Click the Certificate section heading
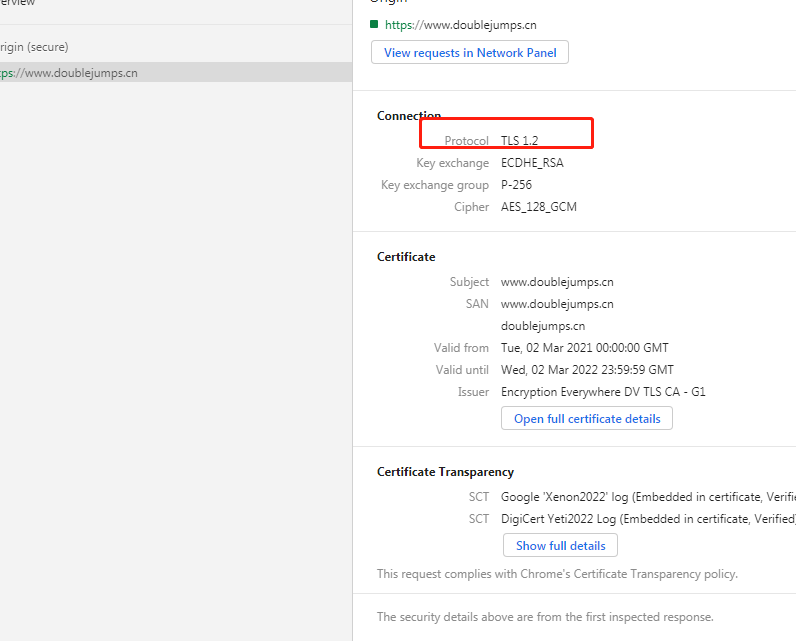The image size is (796, 641). (406, 257)
